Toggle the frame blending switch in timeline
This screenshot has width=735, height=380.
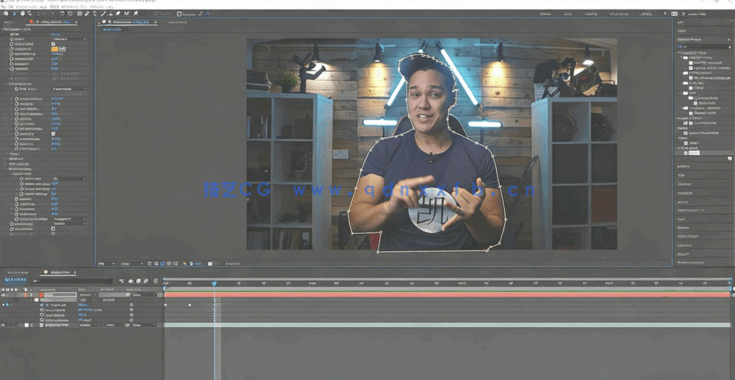tap(138, 281)
